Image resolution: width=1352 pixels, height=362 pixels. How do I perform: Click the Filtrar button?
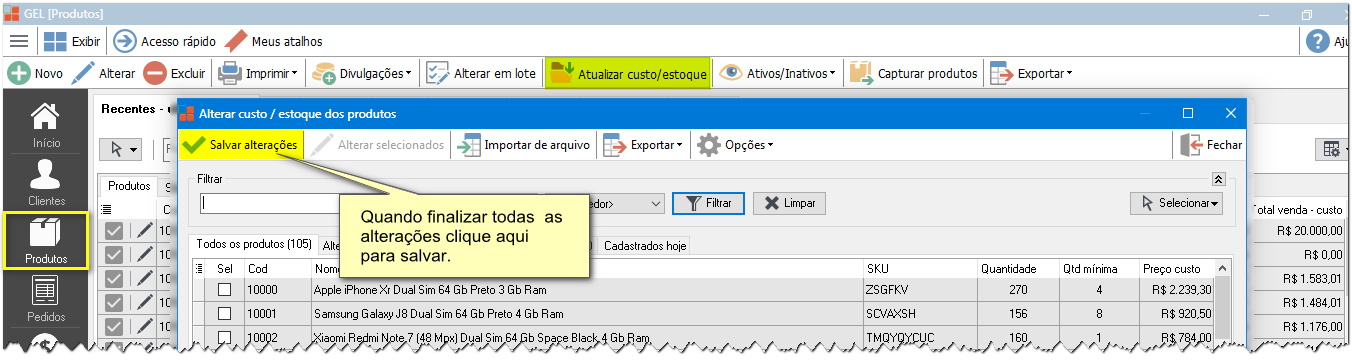pos(709,203)
